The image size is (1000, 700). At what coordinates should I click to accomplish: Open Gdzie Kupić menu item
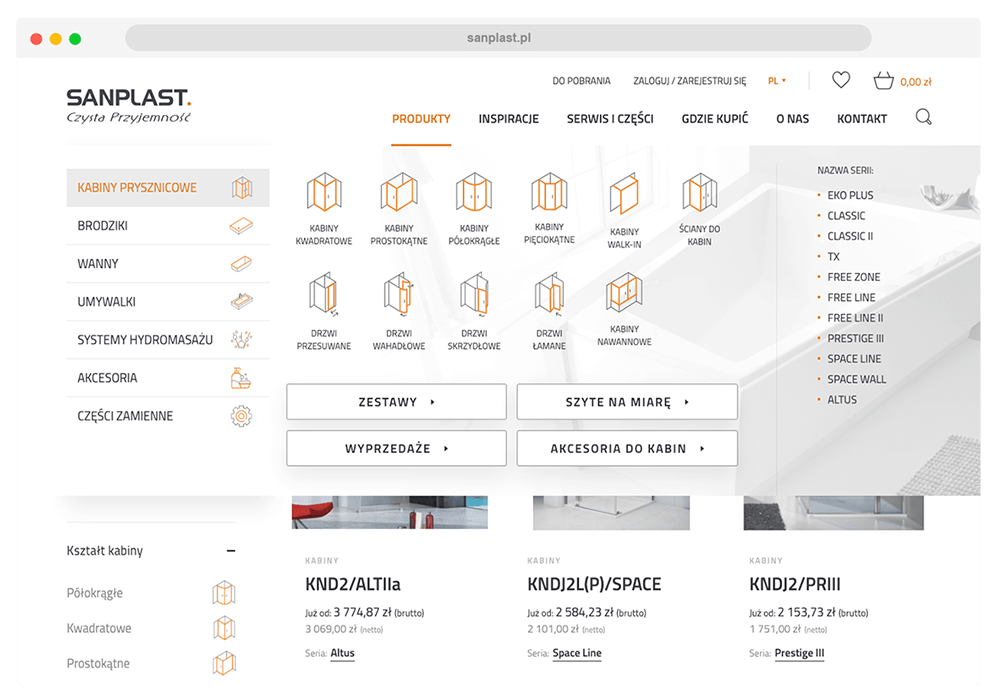pyautogui.click(x=714, y=119)
